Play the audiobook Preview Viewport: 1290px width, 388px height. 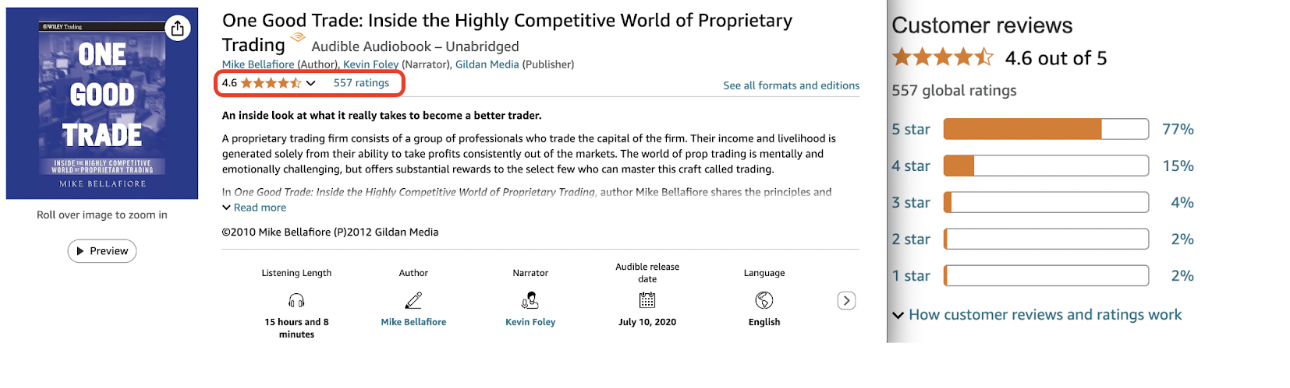coord(102,251)
